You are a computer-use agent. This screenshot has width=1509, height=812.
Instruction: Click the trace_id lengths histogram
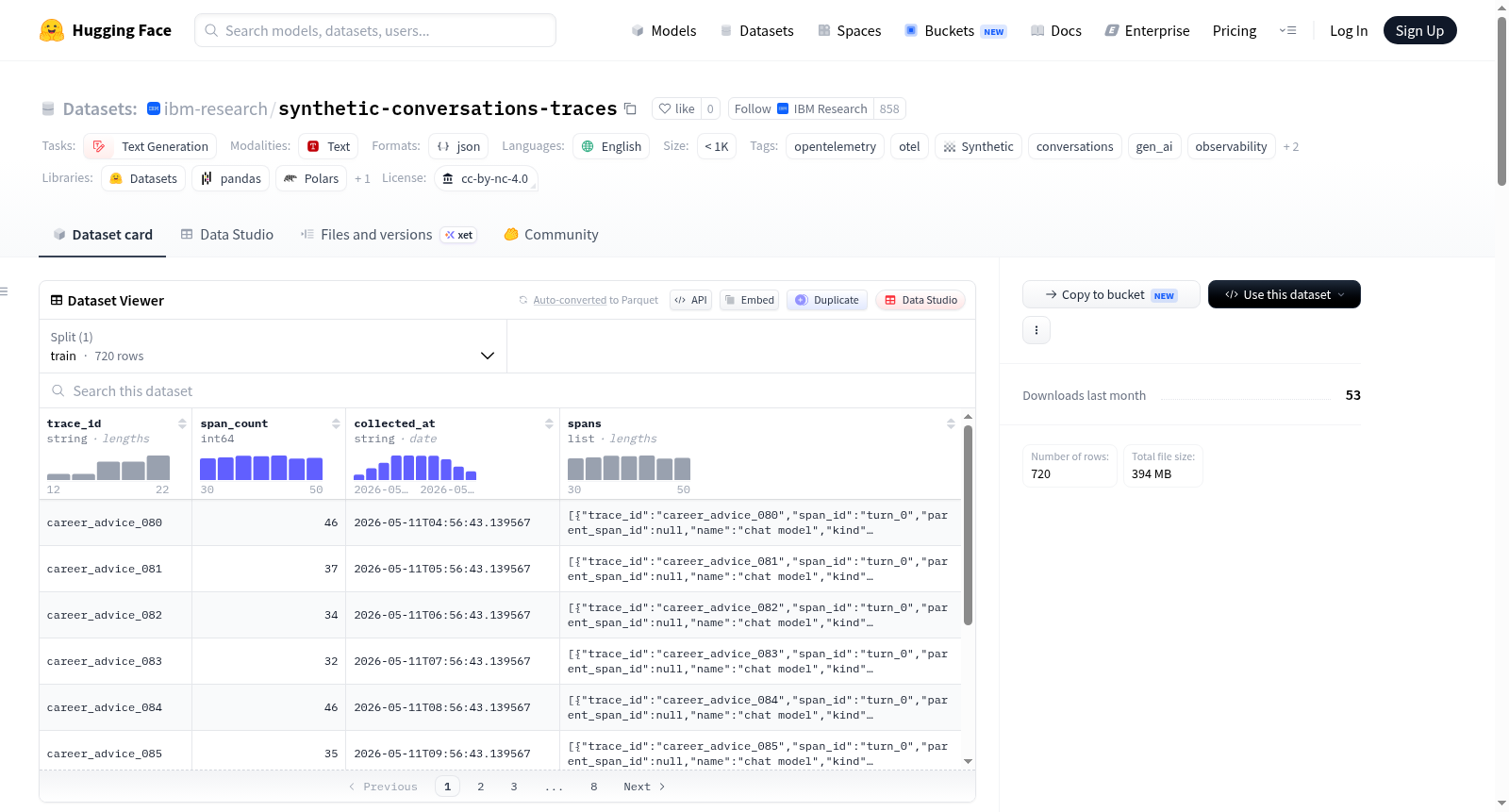pyautogui.click(x=108, y=468)
